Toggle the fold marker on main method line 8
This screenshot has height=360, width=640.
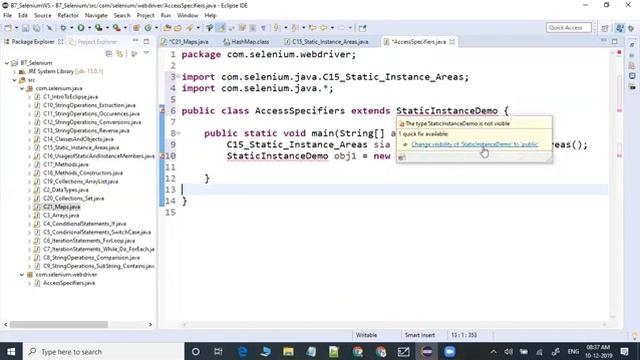[178, 133]
